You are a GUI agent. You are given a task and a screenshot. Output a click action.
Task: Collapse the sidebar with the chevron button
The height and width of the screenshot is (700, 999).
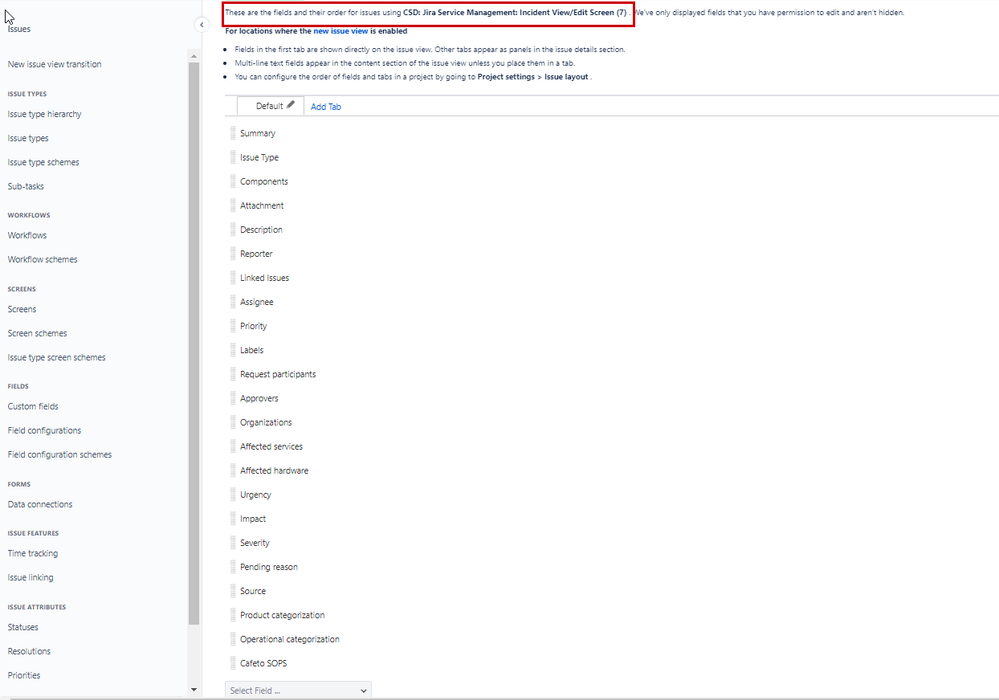201,25
